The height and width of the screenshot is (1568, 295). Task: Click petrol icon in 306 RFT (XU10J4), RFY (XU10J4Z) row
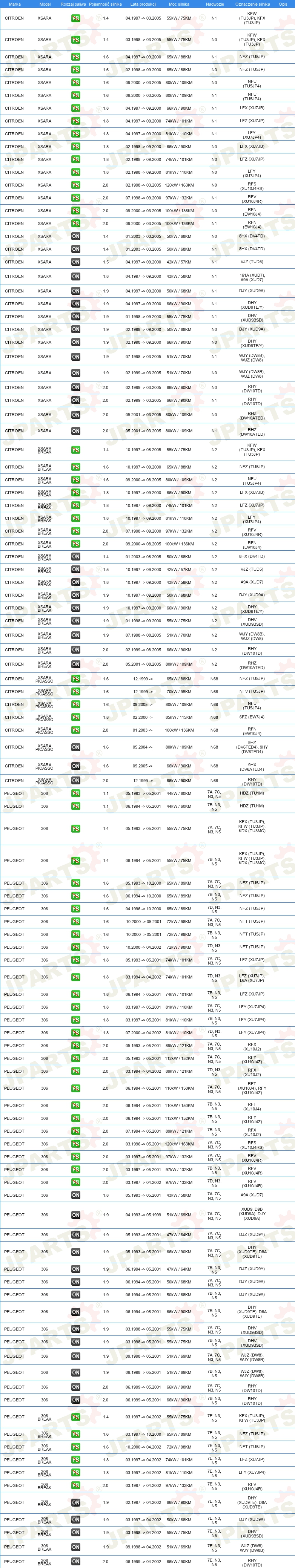(75, 1088)
